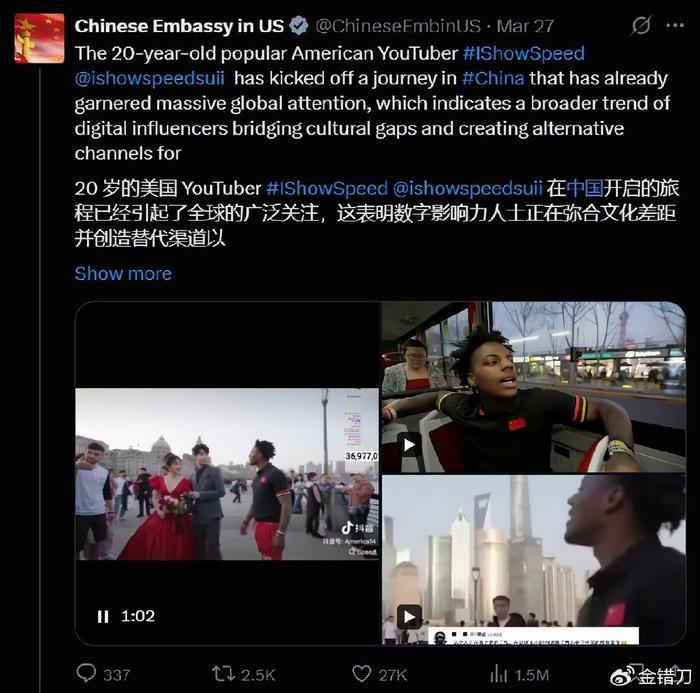The height and width of the screenshot is (693, 700).
Task: Click the Weibo logo watermark 金错刀
Action: (650, 677)
